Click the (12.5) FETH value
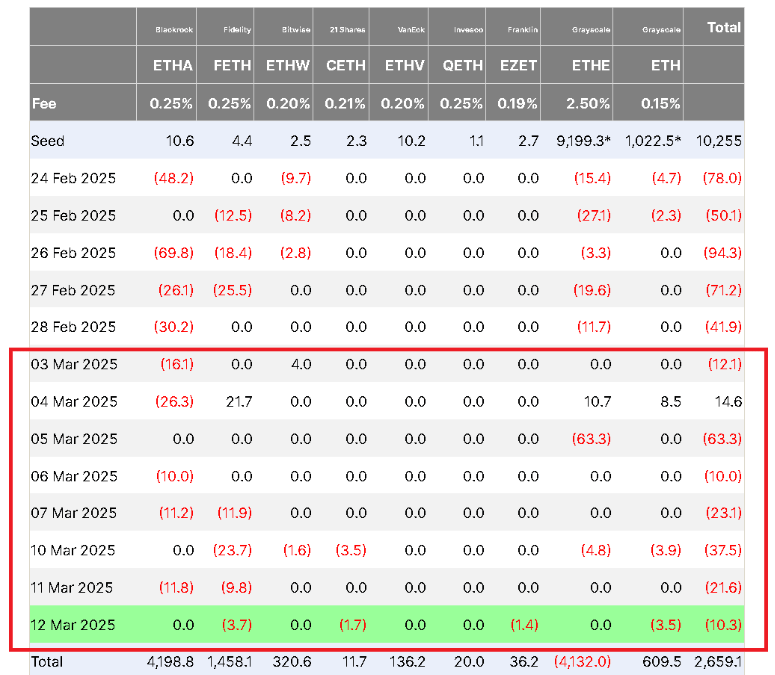 [x=233, y=215]
